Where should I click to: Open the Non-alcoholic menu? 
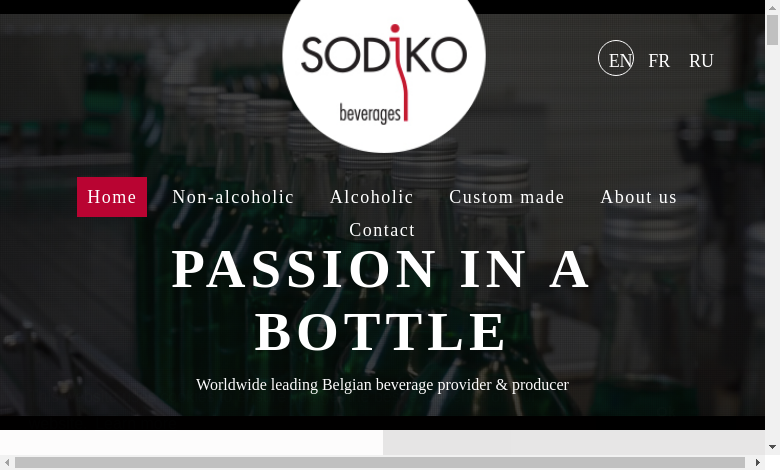233,197
